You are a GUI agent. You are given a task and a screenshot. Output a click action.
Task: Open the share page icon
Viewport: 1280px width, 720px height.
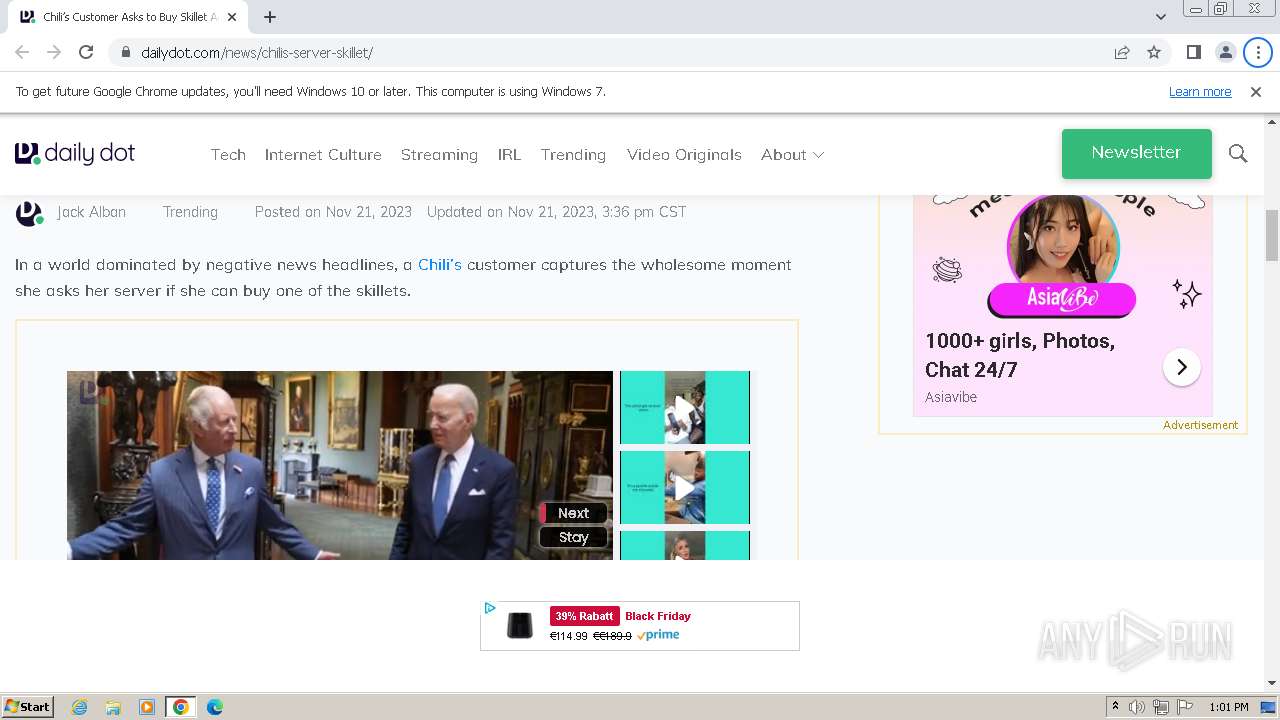pyautogui.click(x=1122, y=52)
